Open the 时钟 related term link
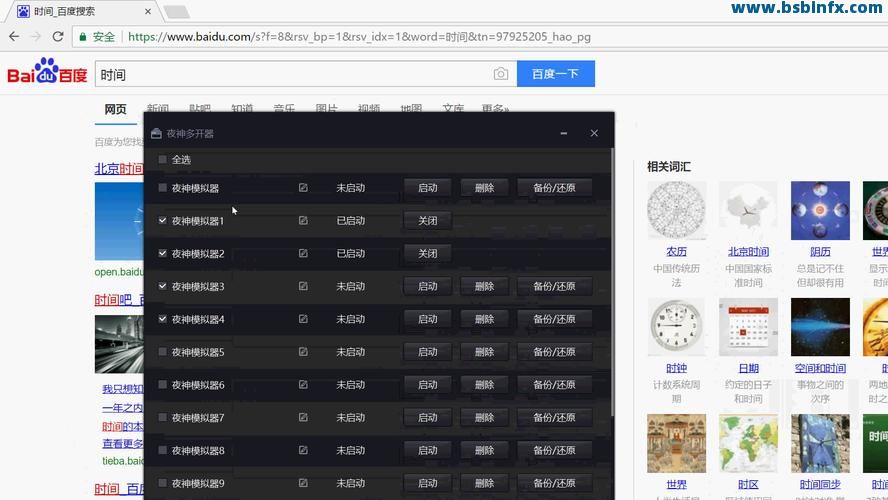 (676, 368)
